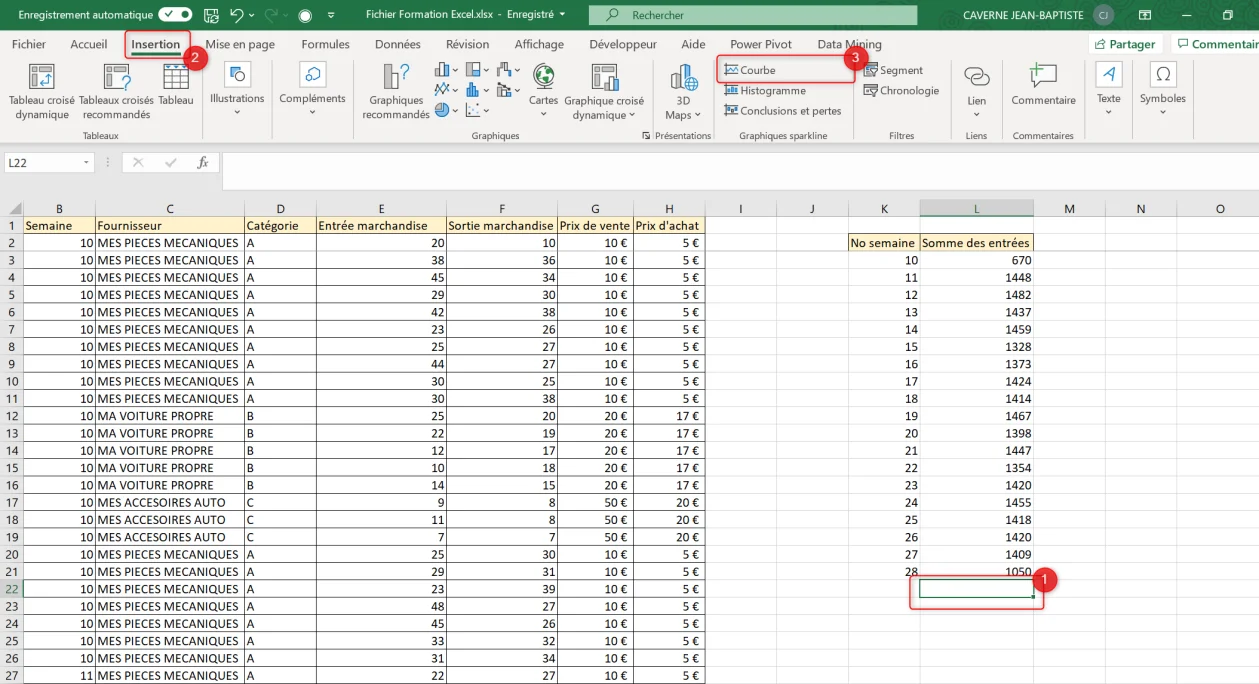Open the Power Pivot tab
The image size is (1259, 684).
761,44
